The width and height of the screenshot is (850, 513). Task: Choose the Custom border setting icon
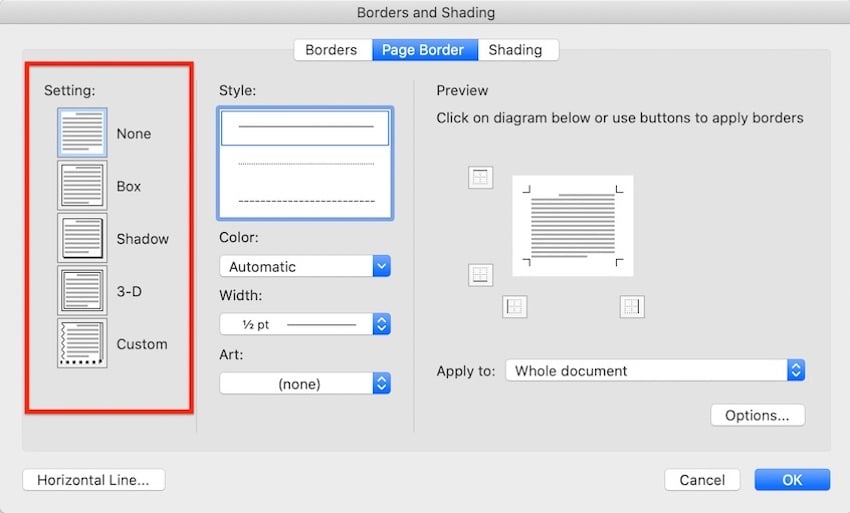click(82, 343)
